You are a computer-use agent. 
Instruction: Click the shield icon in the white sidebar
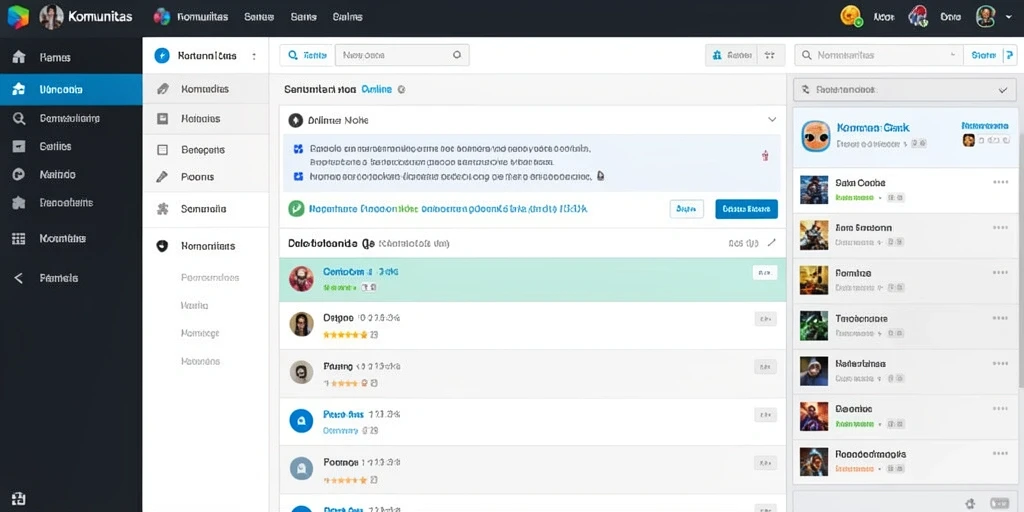click(163, 246)
